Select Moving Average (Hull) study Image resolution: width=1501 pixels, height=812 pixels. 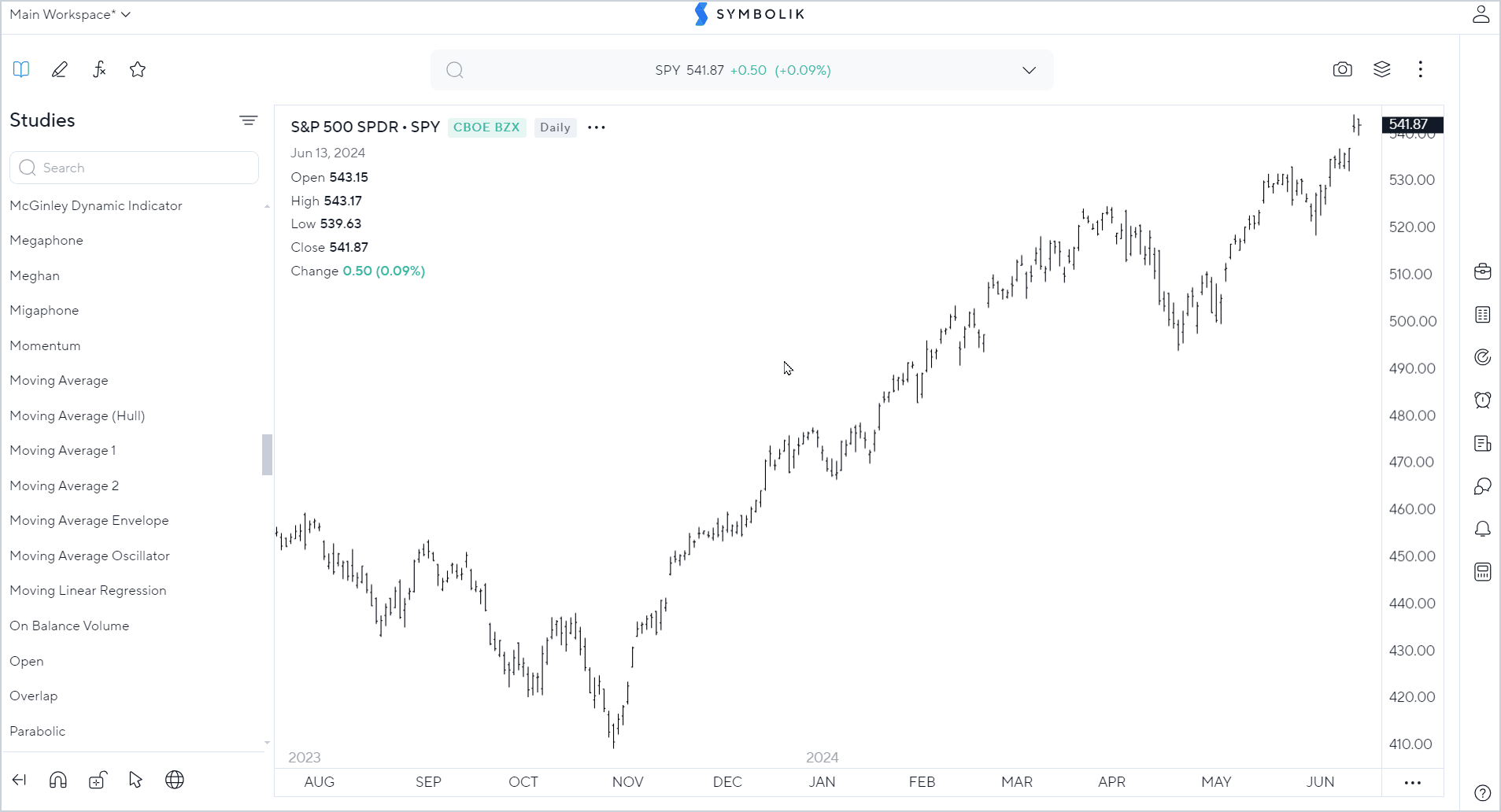click(77, 415)
